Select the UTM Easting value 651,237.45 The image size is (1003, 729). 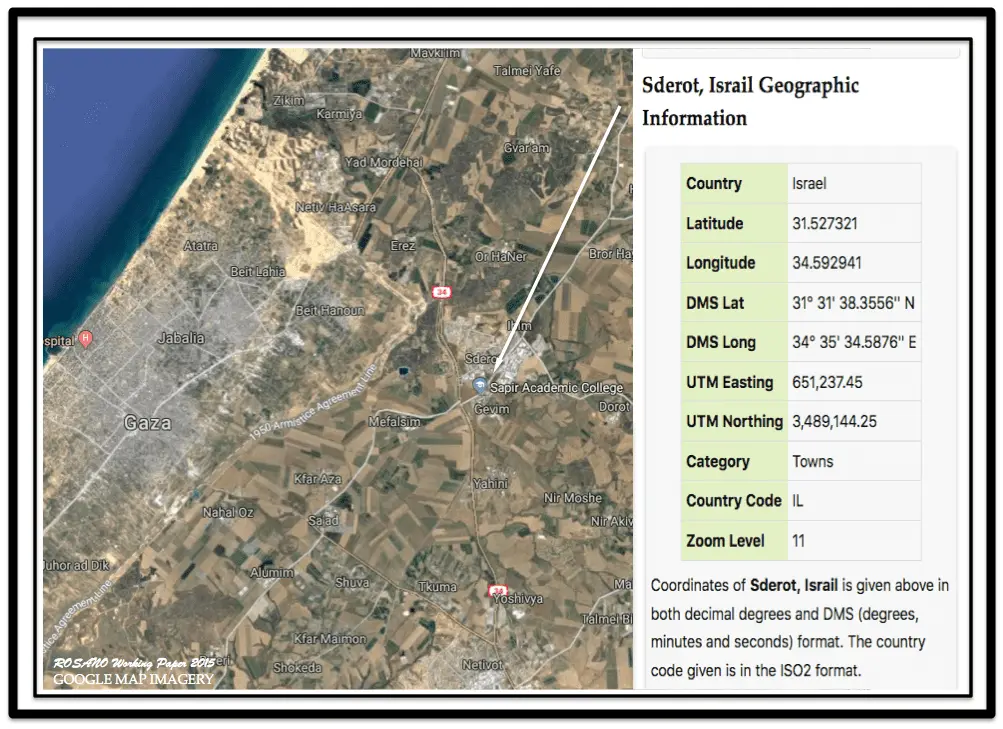click(827, 382)
